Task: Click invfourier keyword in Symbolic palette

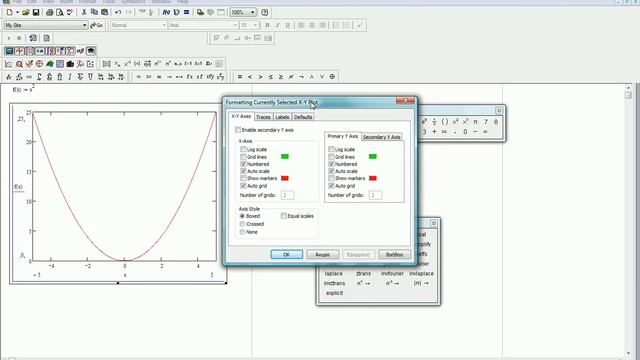Action: coord(392,273)
